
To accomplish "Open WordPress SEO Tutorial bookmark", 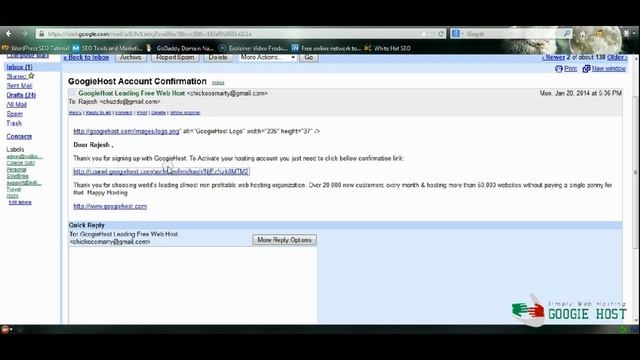I will click(36, 48).
